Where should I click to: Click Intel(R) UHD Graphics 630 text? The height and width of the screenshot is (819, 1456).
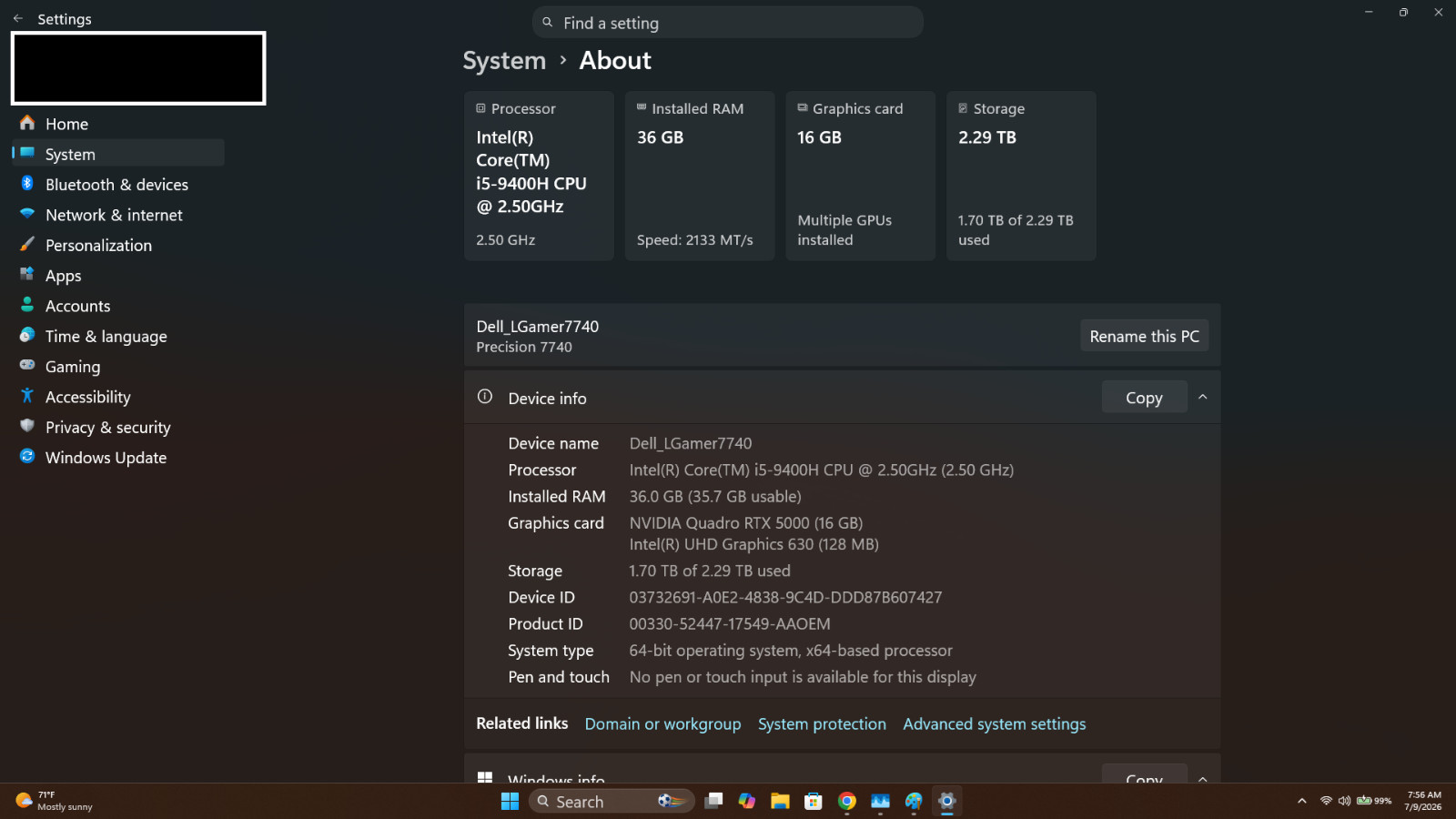tap(753, 544)
